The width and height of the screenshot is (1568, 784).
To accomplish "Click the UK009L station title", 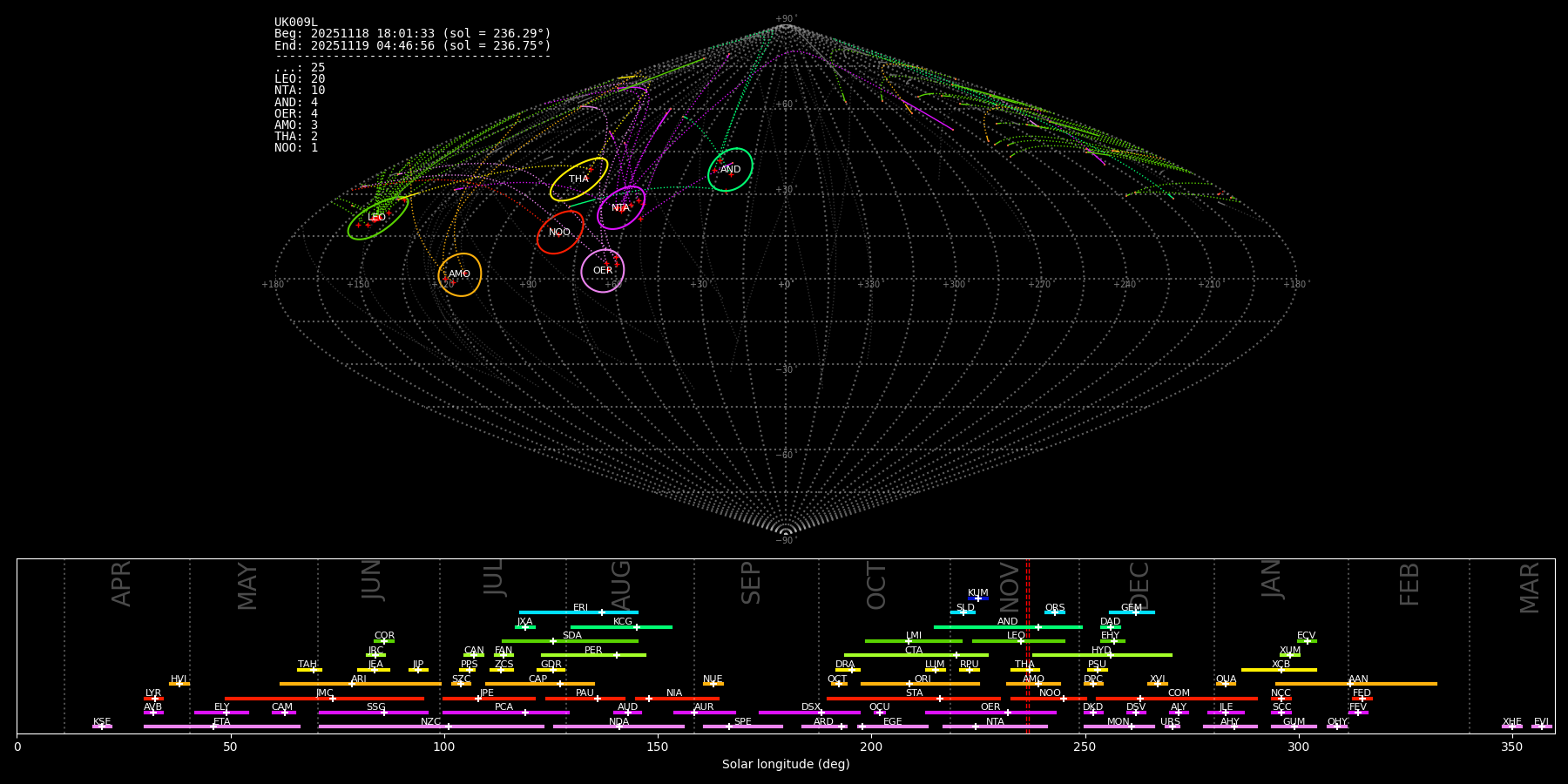I will coord(296,23).
